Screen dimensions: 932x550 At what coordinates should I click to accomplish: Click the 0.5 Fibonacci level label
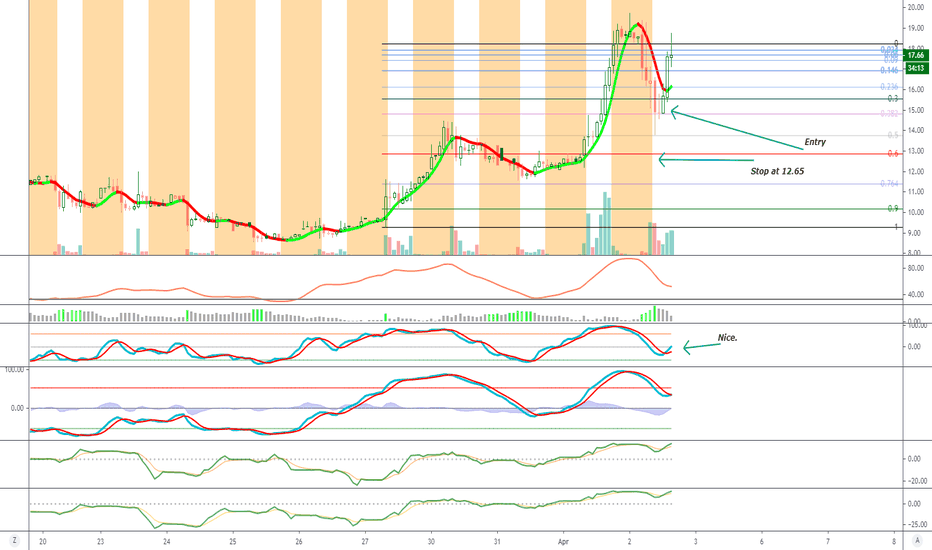point(893,135)
